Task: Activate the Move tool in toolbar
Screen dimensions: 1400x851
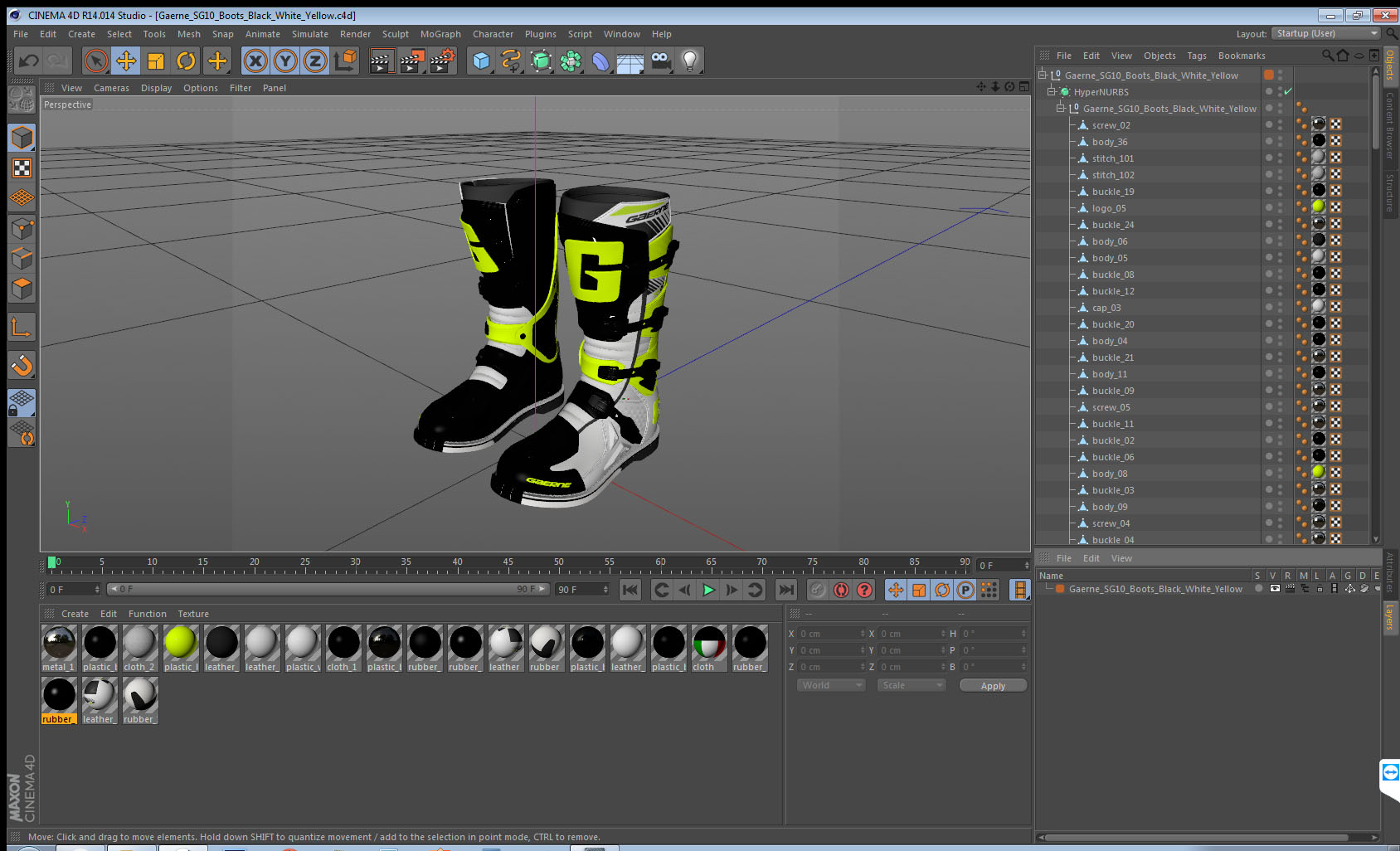Action: click(126, 61)
